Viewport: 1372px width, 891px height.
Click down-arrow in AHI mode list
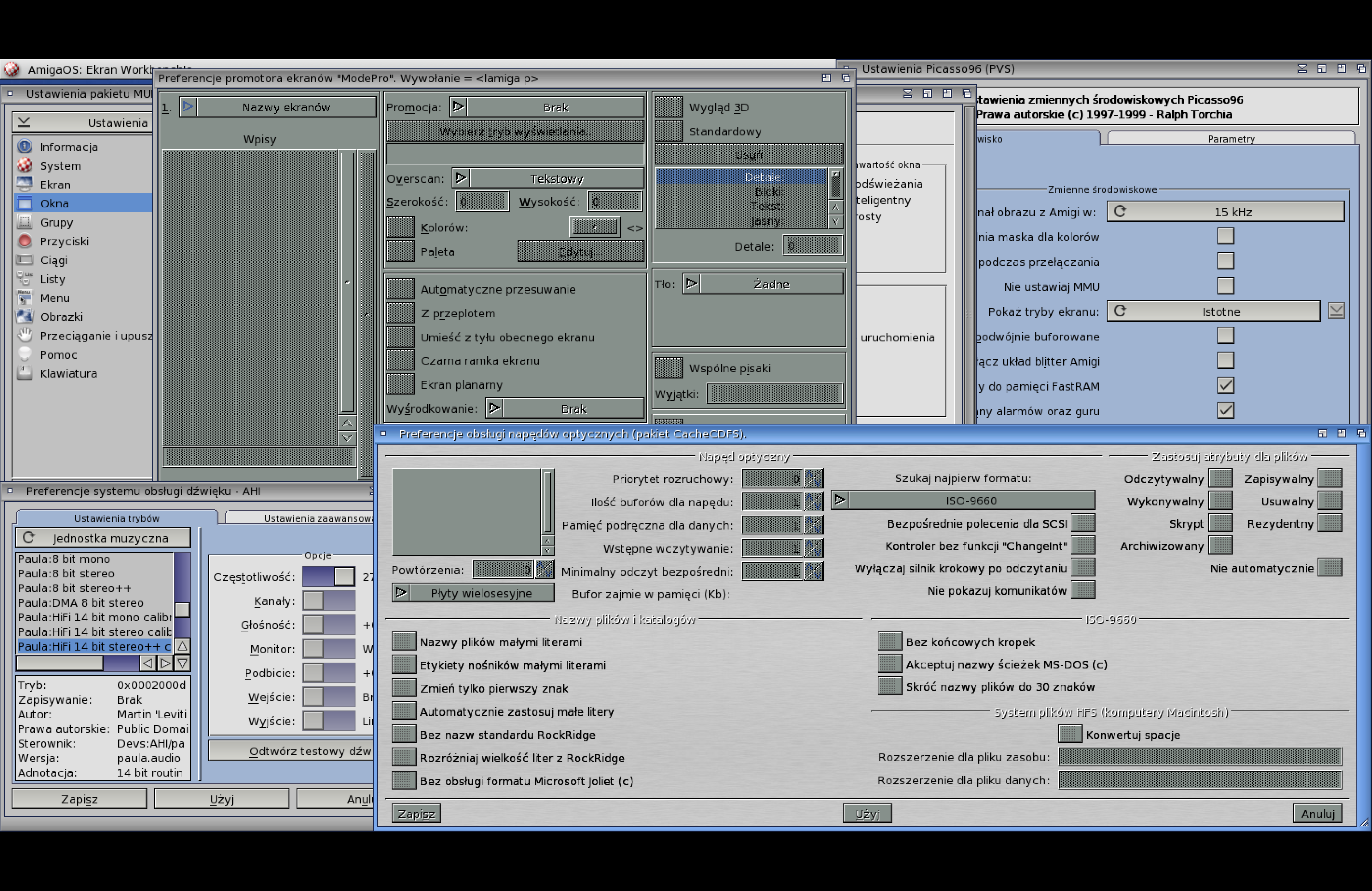pos(182,663)
